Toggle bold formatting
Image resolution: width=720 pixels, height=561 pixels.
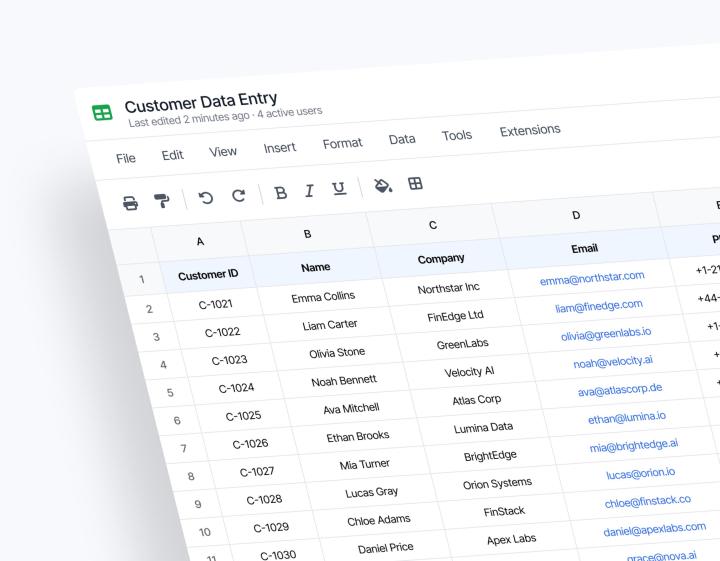coord(281,192)
